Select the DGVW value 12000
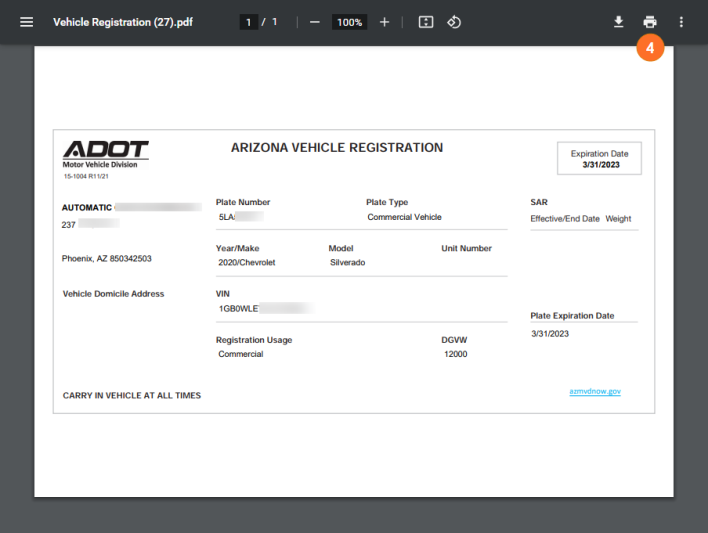The width and height of the screenshot is (708, 533). [455, 354]
